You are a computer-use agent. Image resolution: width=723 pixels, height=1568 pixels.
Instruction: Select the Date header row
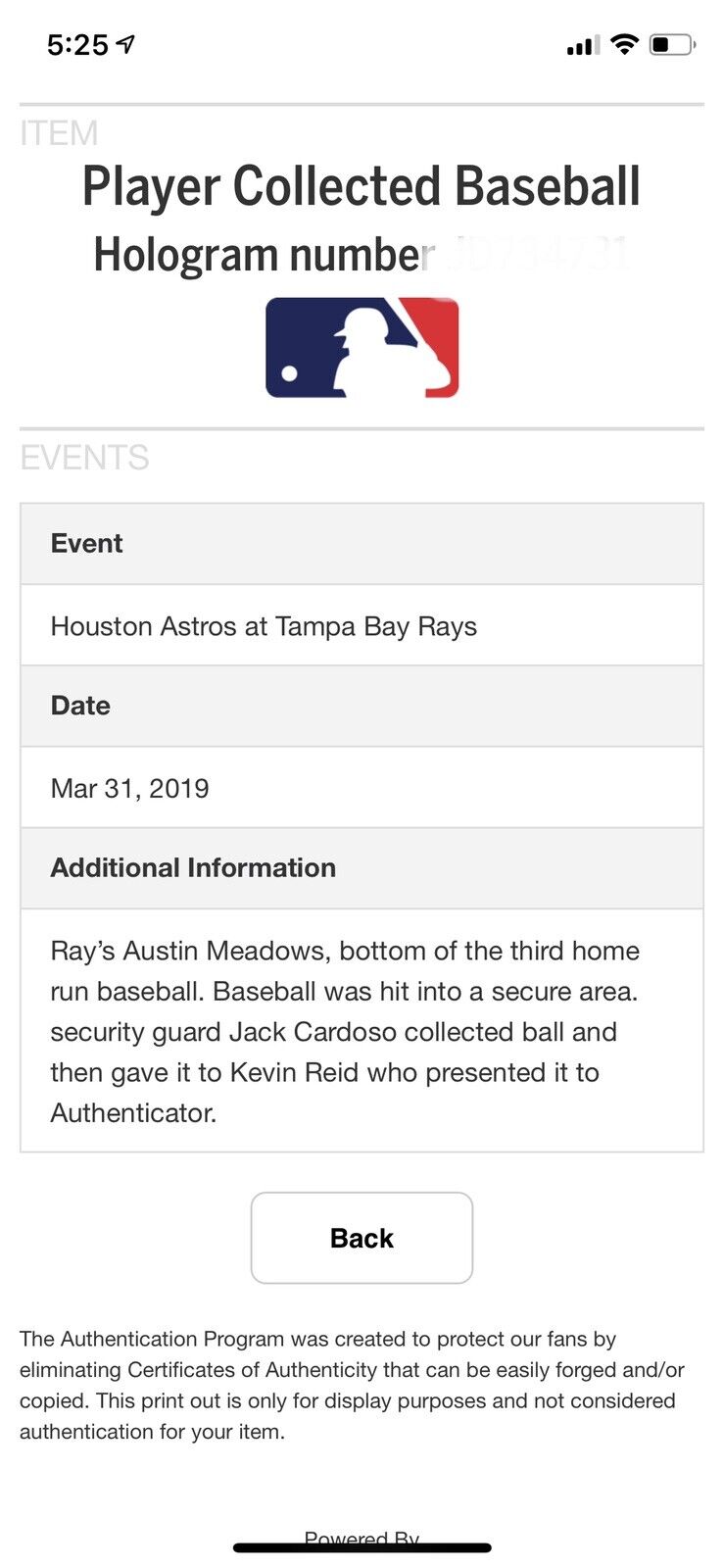pyautogui.click(x=361, y=706)
